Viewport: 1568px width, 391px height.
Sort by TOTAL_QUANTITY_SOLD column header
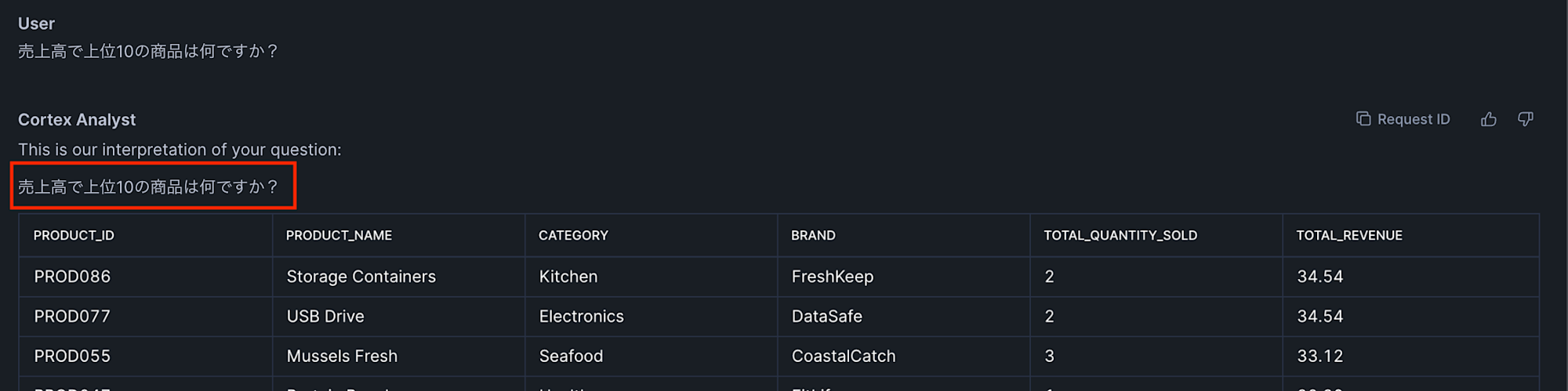coord(1120,235)
